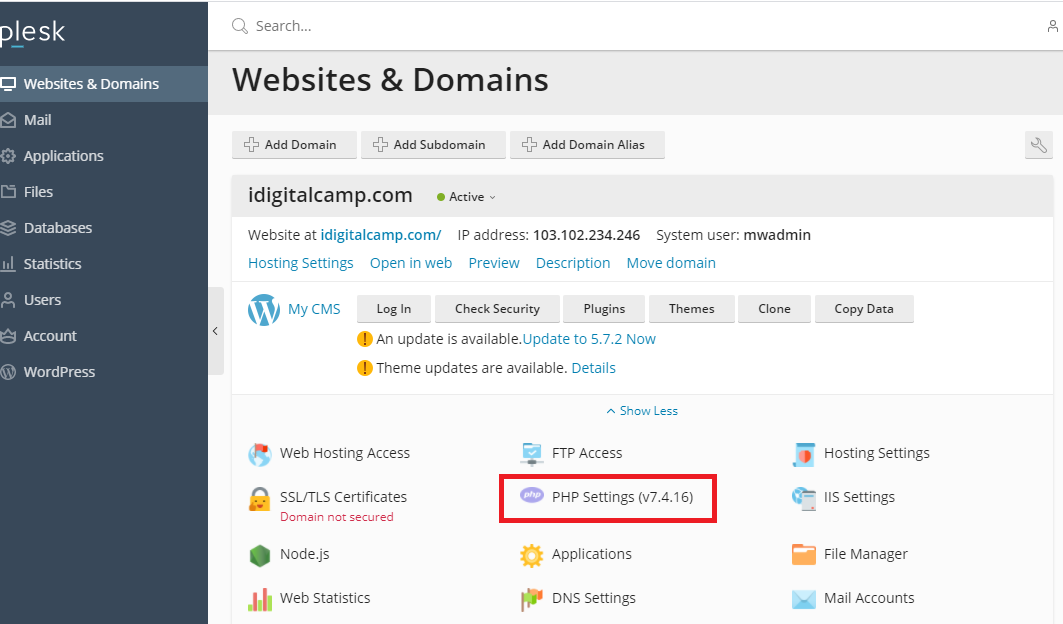The width and height of the screenshot is (1063, 624).
Task: Open the user account icon at top right
Action: click(1053, 26)
